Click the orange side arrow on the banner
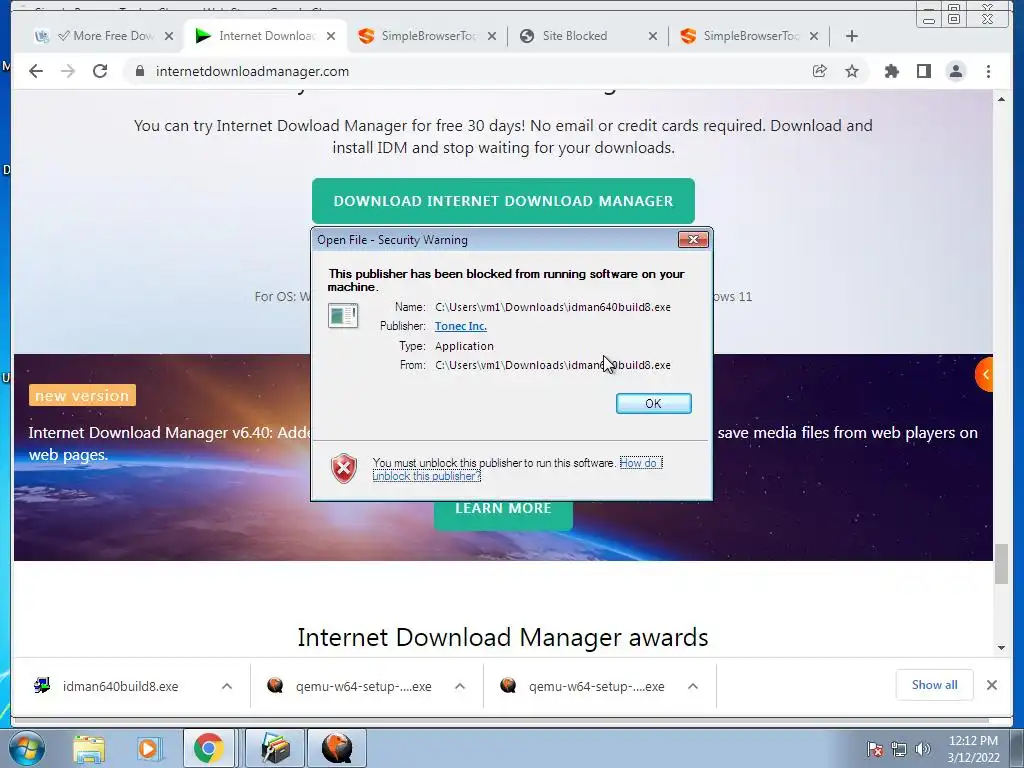Image resolution: width=1024 pixels, height=768 pixels. [x=985, y=375]
